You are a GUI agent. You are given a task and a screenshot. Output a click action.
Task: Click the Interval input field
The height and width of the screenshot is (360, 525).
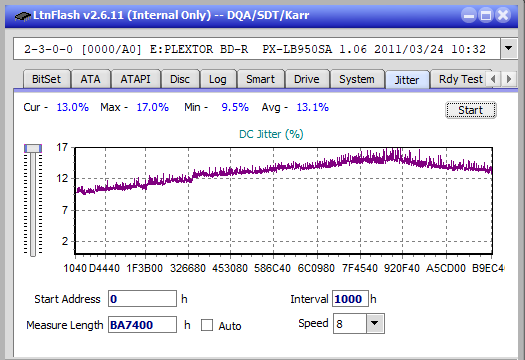(x=350, y=299)
